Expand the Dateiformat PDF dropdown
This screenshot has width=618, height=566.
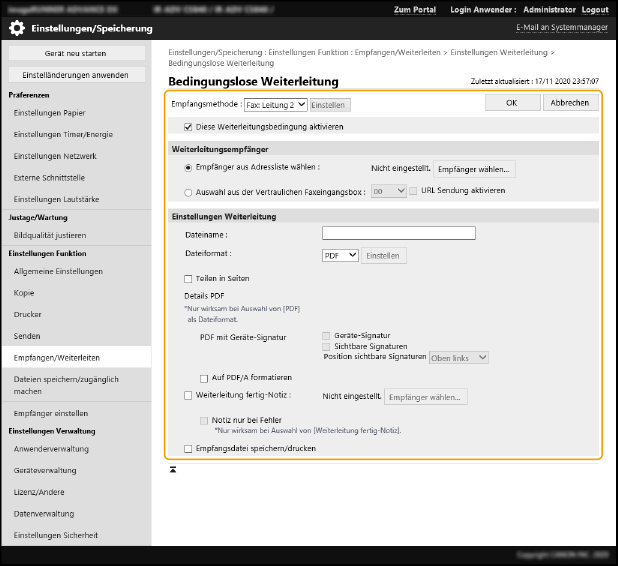(x=339, y=256)
